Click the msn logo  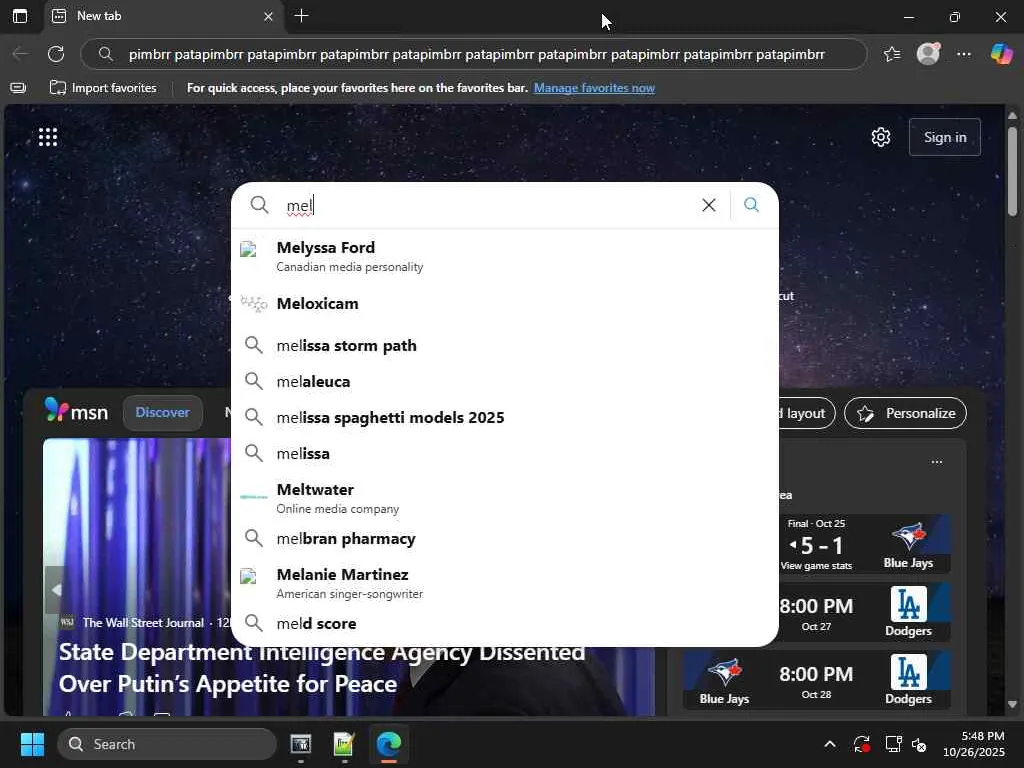tap(76, 412)
